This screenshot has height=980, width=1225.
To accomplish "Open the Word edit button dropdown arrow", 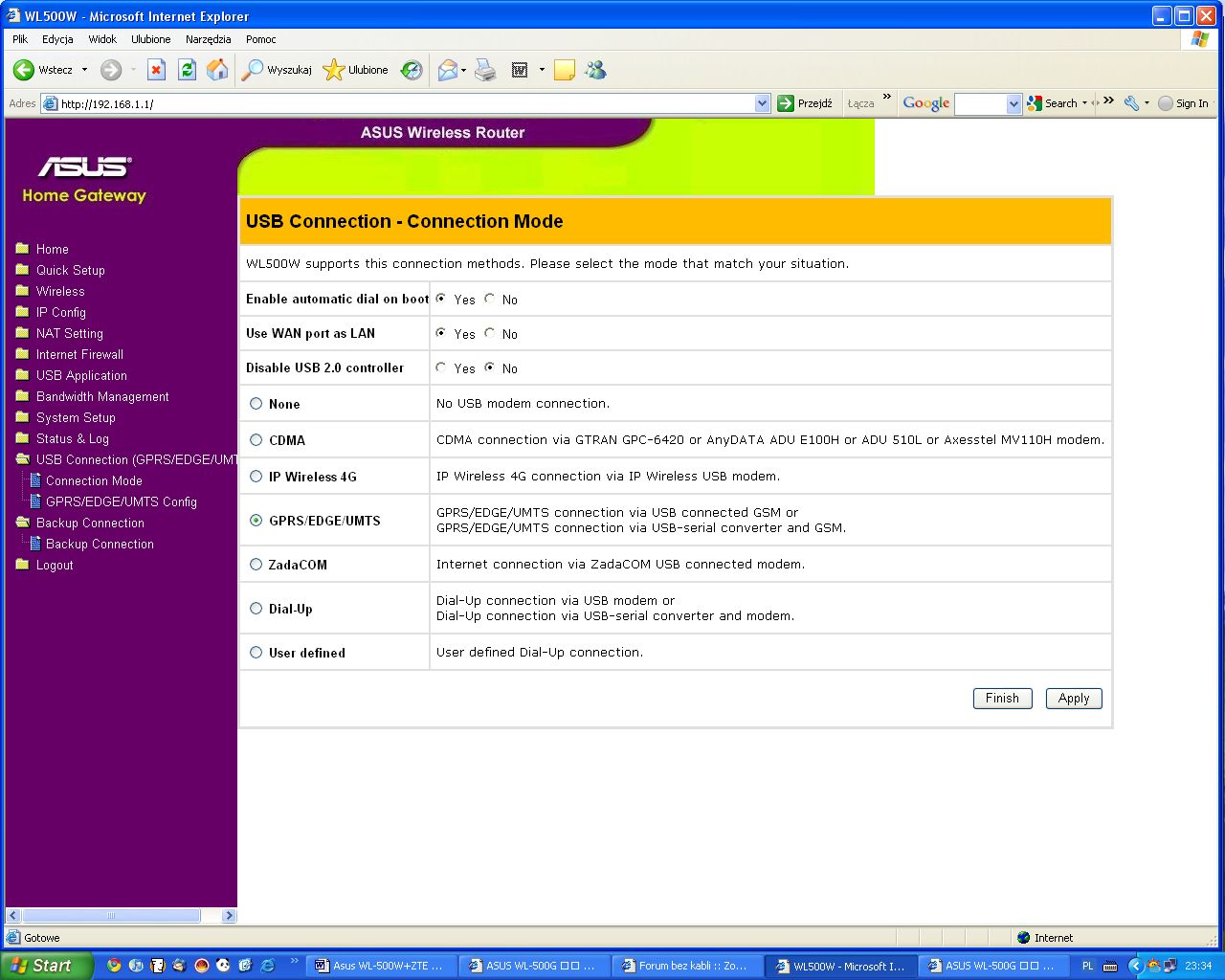I will [542, 70].
